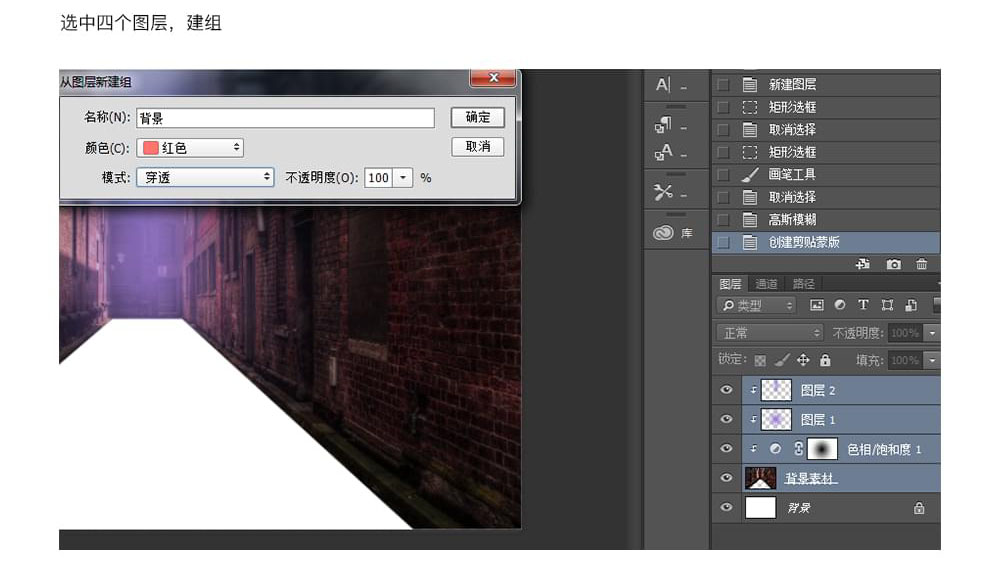The image size is (1000, 569).
Task: Open layer filter 类型 dropdown
Action: (756, 306)
